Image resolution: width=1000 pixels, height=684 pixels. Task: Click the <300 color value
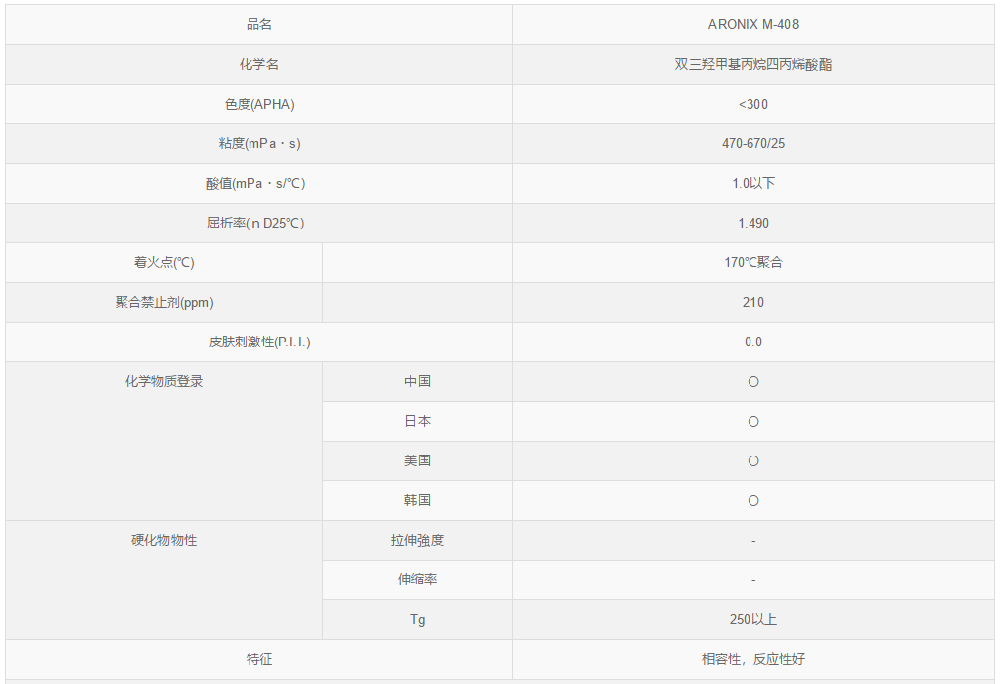[753, 104]
